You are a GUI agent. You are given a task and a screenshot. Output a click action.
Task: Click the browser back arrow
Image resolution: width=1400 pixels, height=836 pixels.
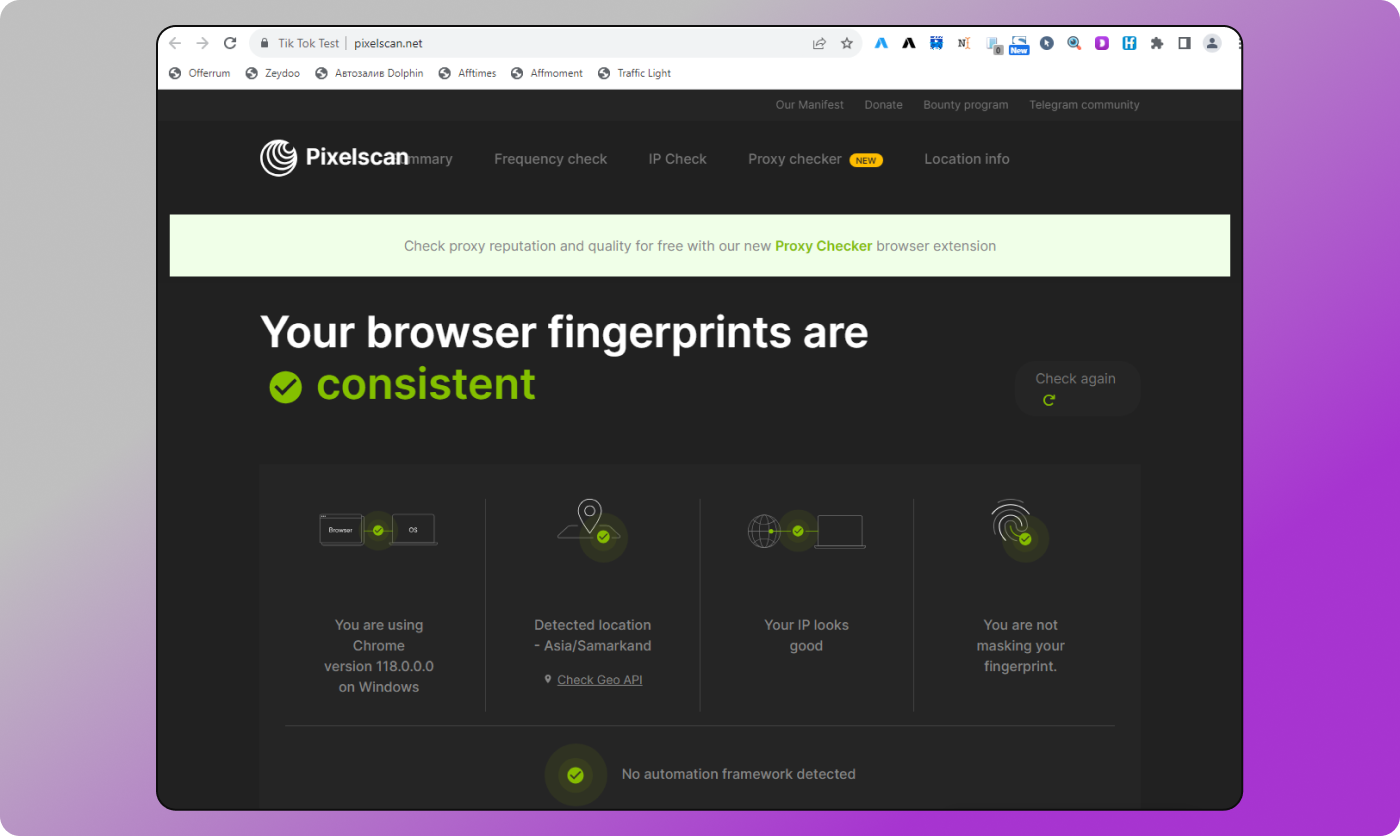click(x=175, y=43)
